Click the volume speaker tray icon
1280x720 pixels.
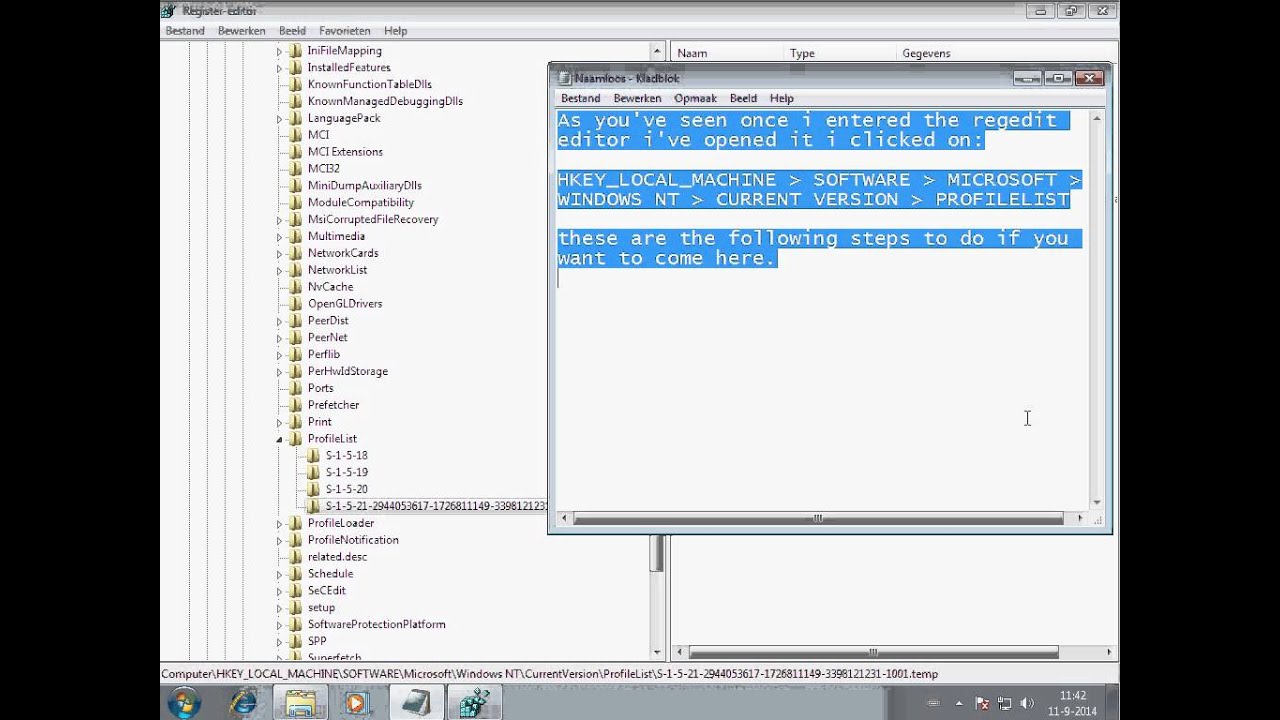click(x=1027, y=704)
